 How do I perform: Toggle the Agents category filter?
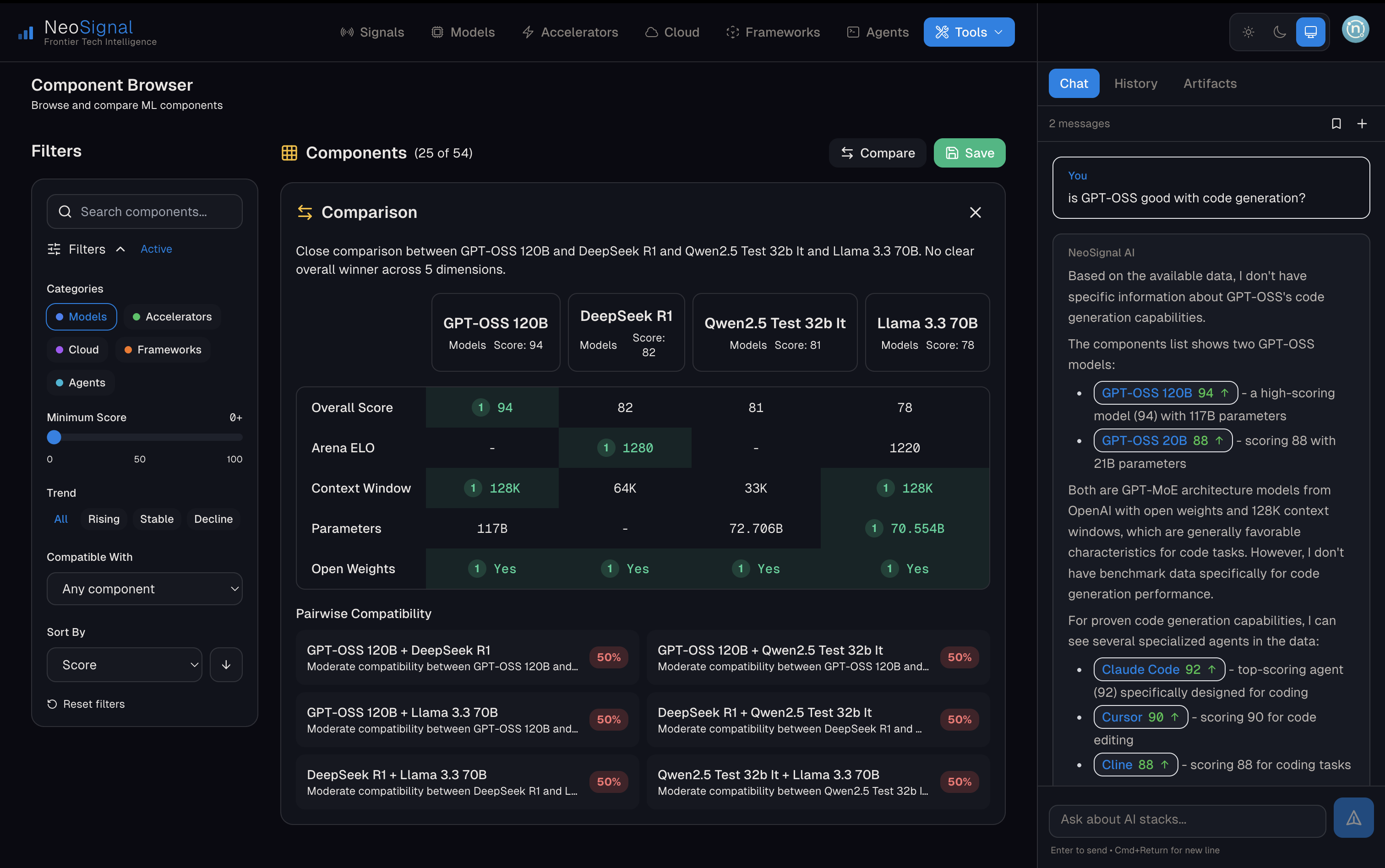[x=80, y=382]
